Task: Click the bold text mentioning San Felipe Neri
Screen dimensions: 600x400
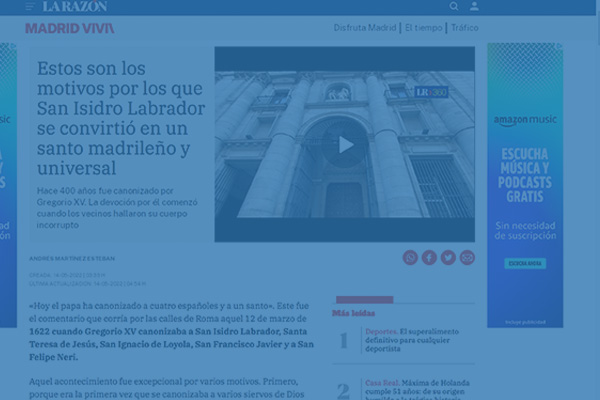Action: pyautogui.click(x=171, y=344)
